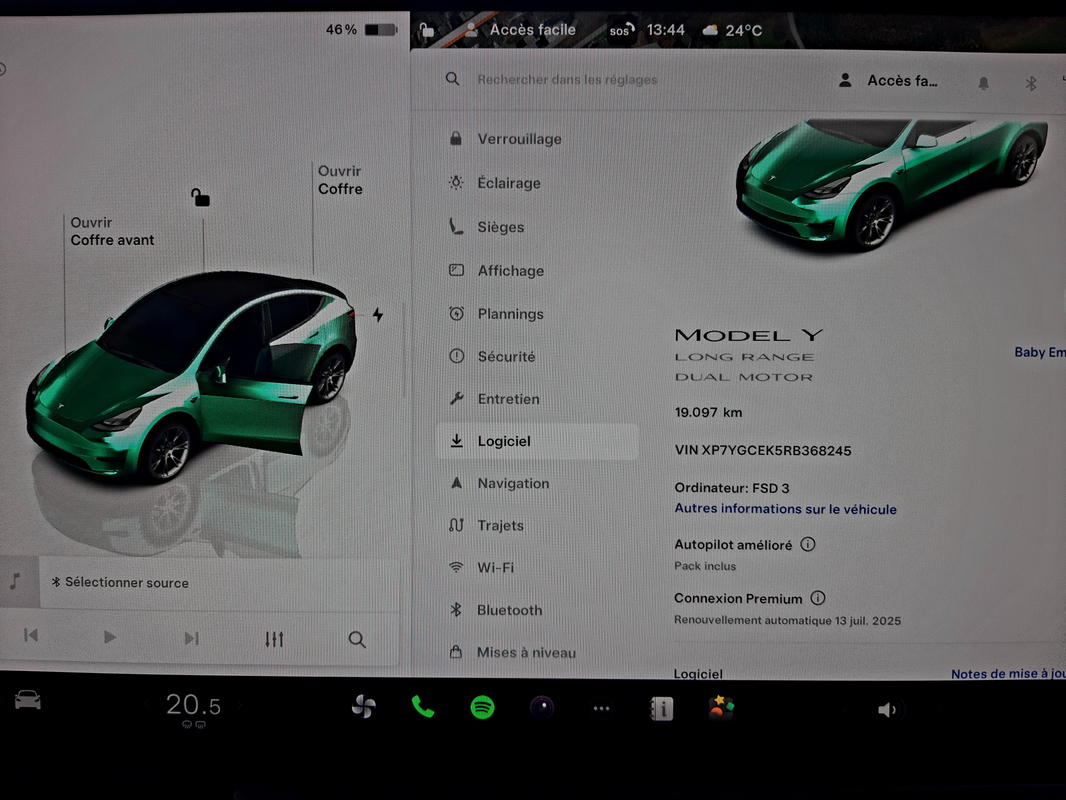1066x800 pixels.
Task: Open the dashcam camera app
Action: tap(542, 708)
